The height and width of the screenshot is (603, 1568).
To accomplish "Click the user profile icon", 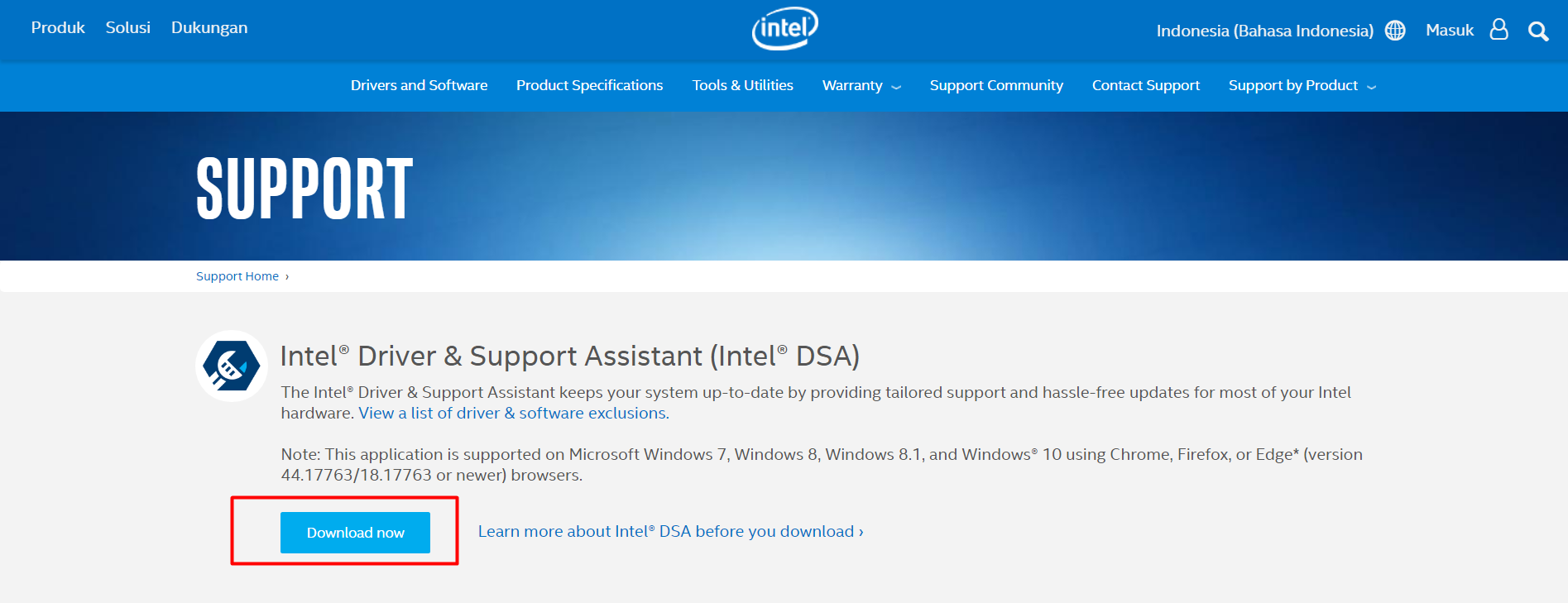I will [x=1498, y=30].
